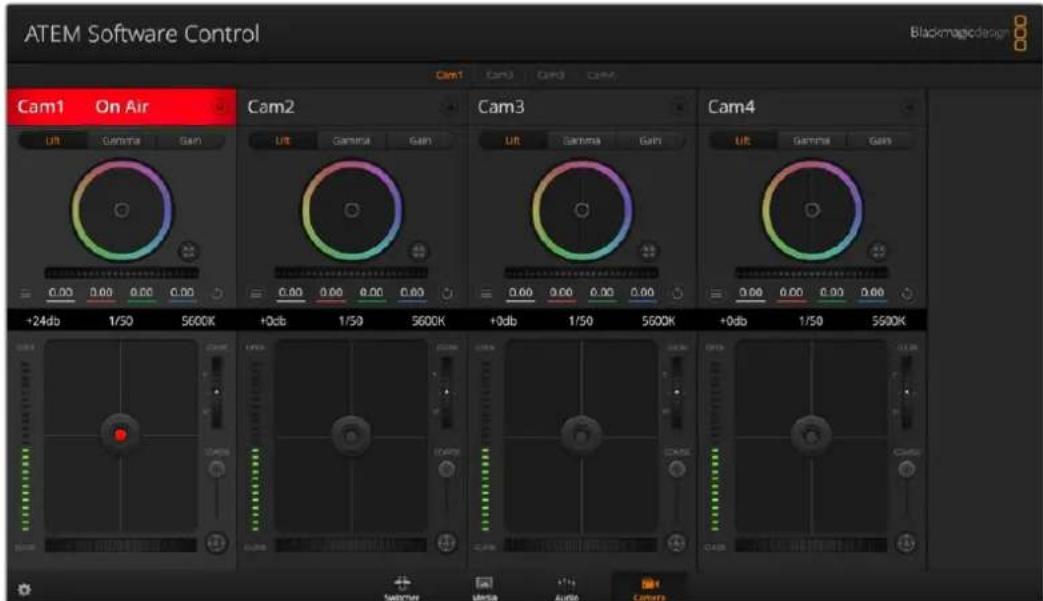Open Cam1 gain setting showing +24db
Screen dimensions: 1043x601
click(43, 321)
